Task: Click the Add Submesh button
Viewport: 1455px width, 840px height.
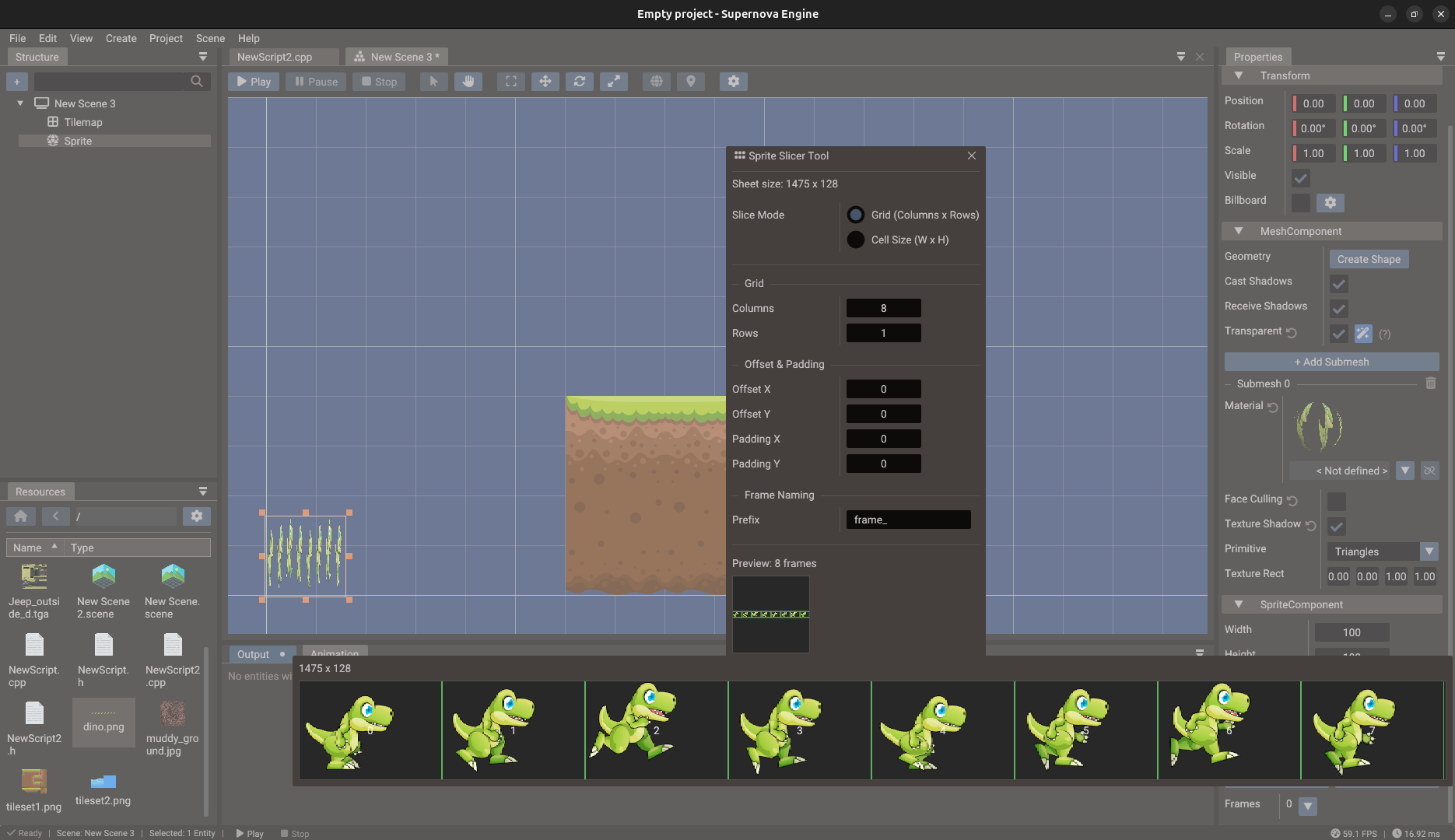Action: [x=1331, y=361]
